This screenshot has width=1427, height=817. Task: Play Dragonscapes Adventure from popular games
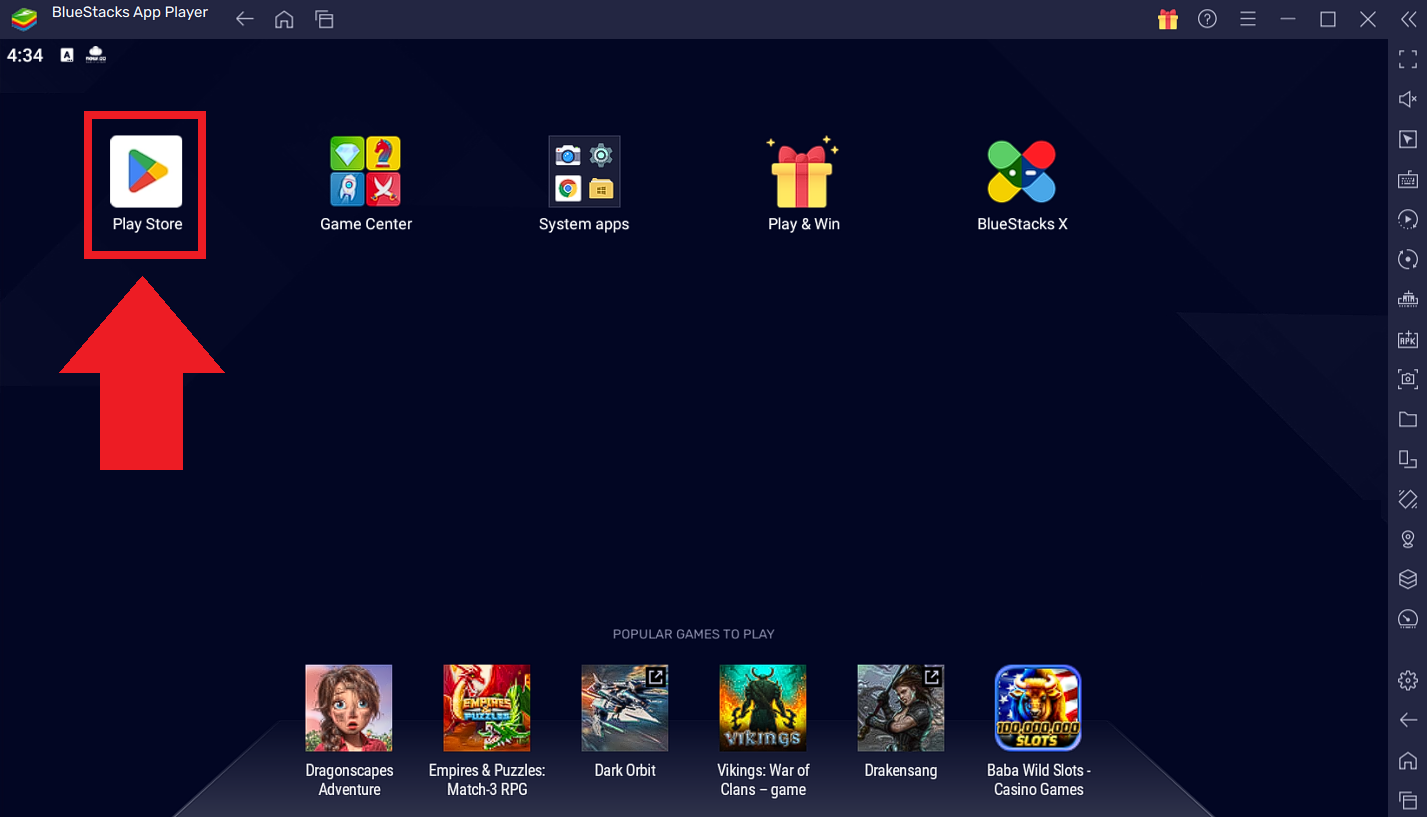(348, 707)
